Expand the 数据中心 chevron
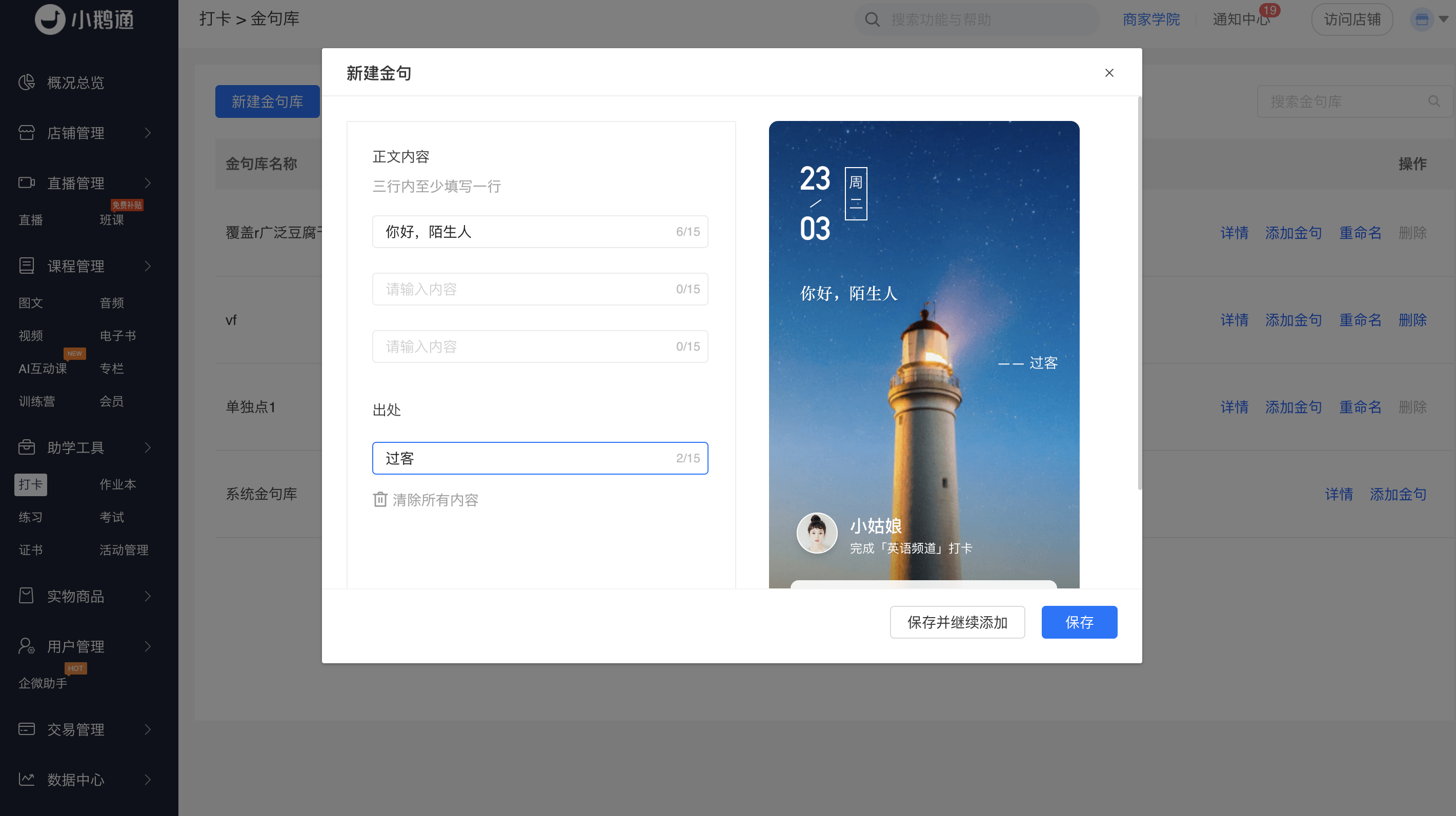The image size is (1456, 816). coord(148,779)
